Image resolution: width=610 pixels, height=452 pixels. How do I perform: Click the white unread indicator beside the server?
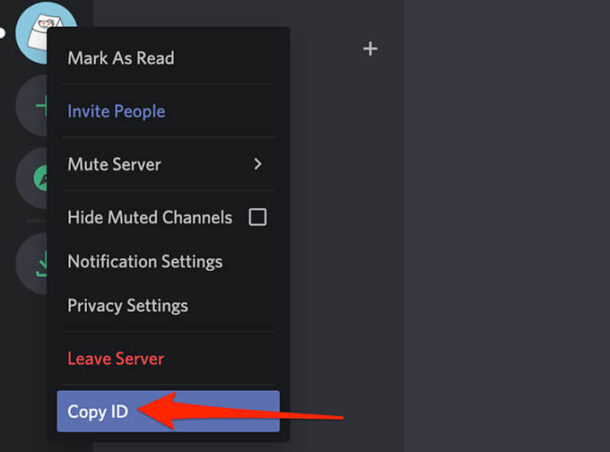[3, 32]
